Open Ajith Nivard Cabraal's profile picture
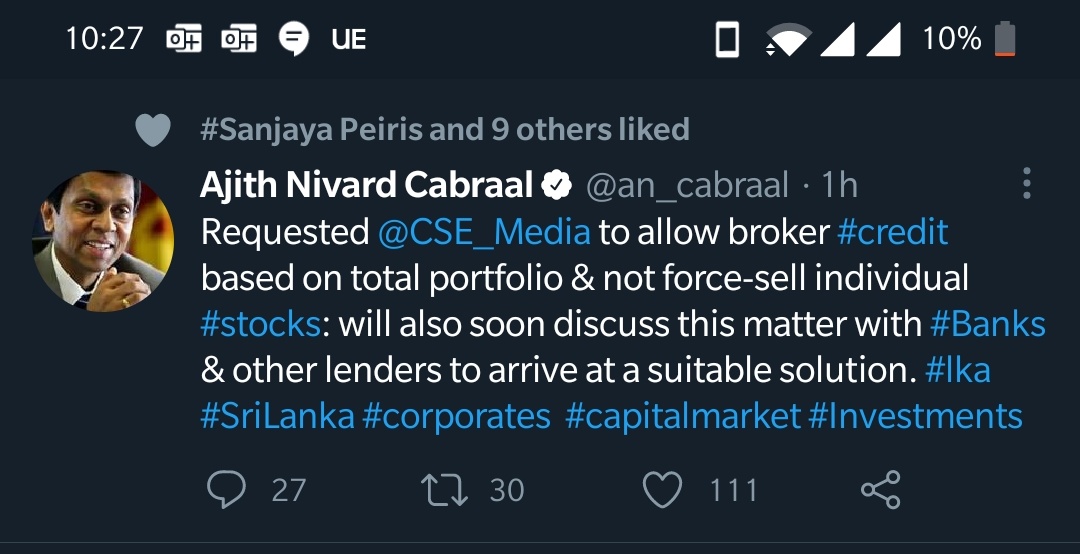The image size is (1080, 554). click(103, 241)
